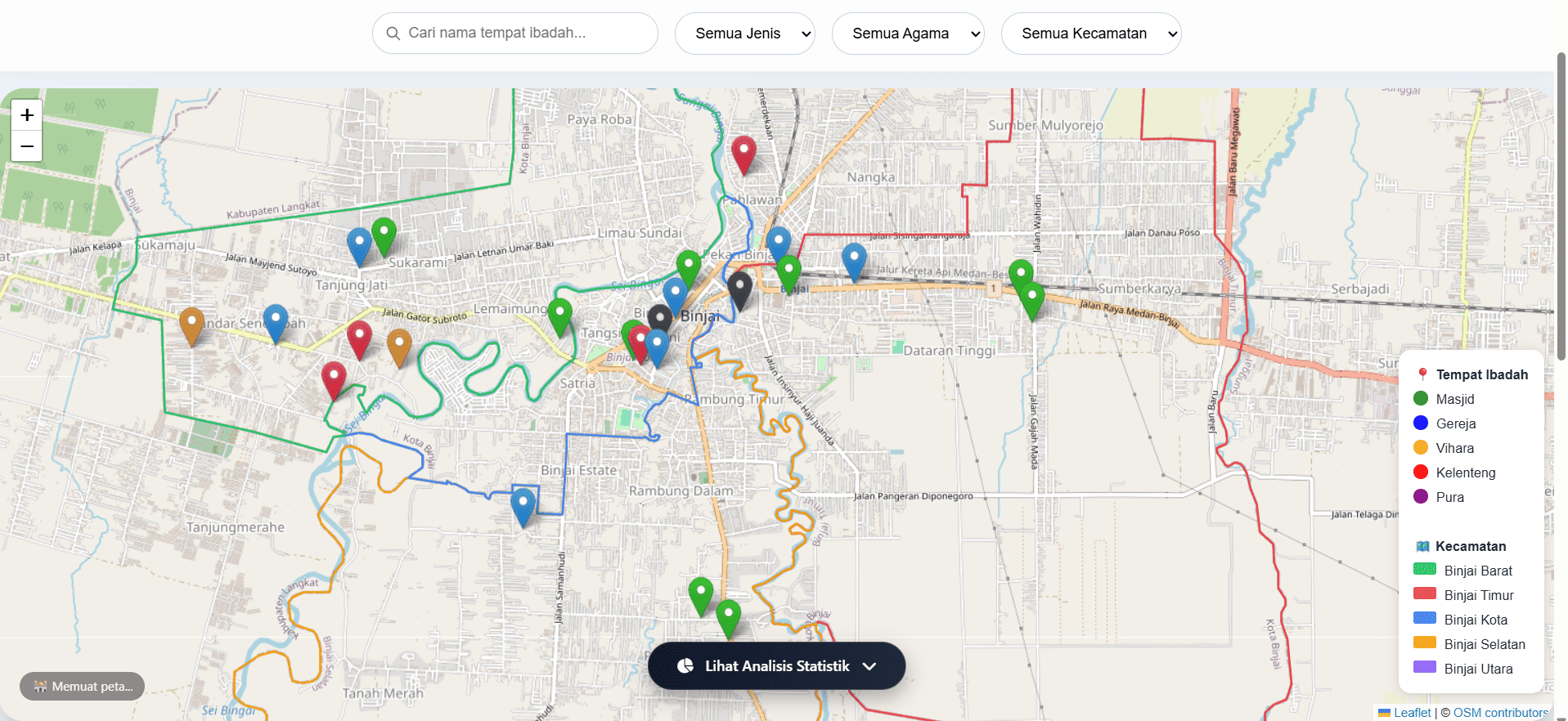Expand Lihat Analisis Statistik panel
This screenshot has width=1568, height=721.
tap(776, 666)
